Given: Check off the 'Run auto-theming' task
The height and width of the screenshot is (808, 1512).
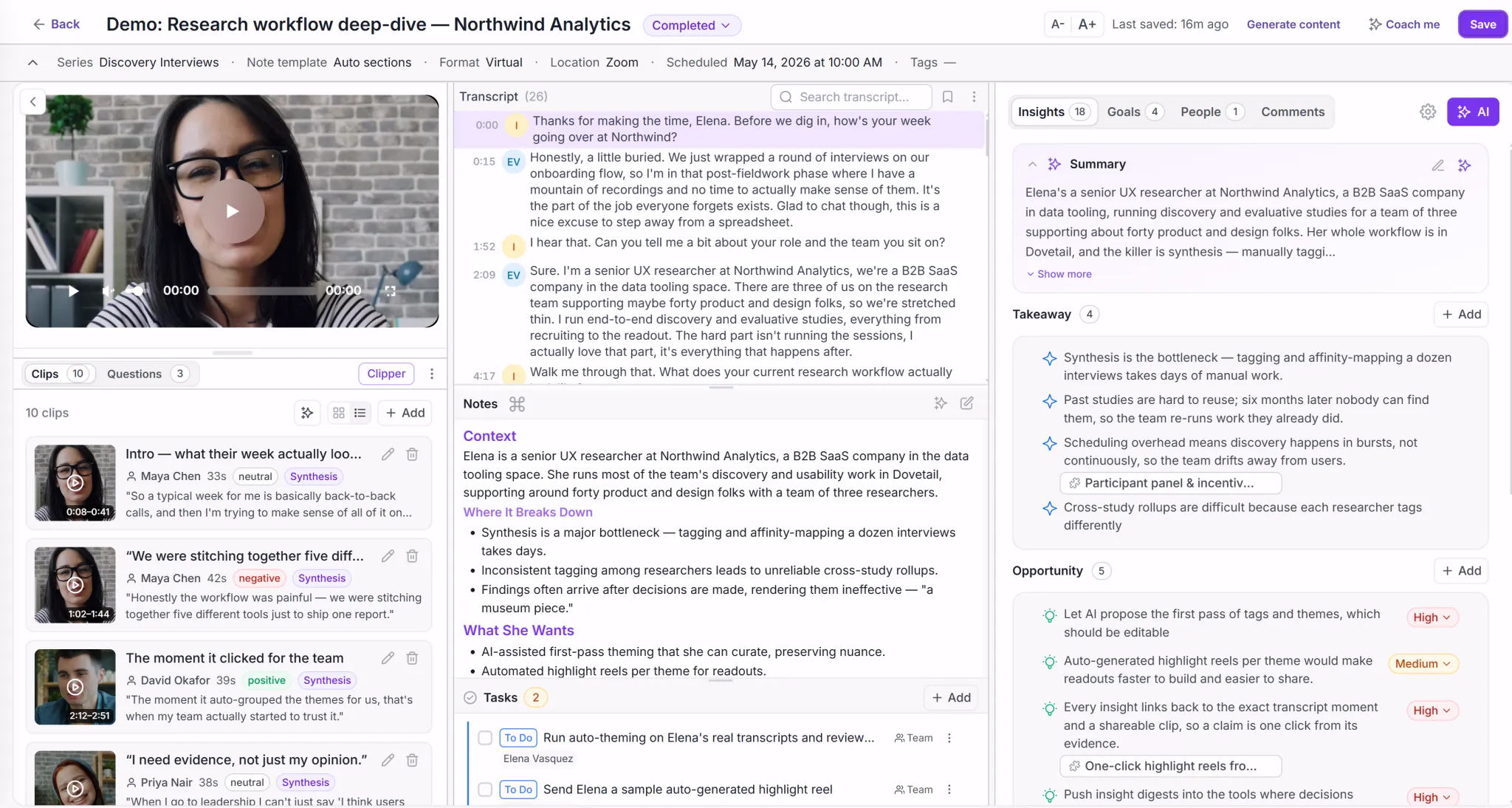Looking at the screenshot, I should pyautogui.click(x=485, y=738).
